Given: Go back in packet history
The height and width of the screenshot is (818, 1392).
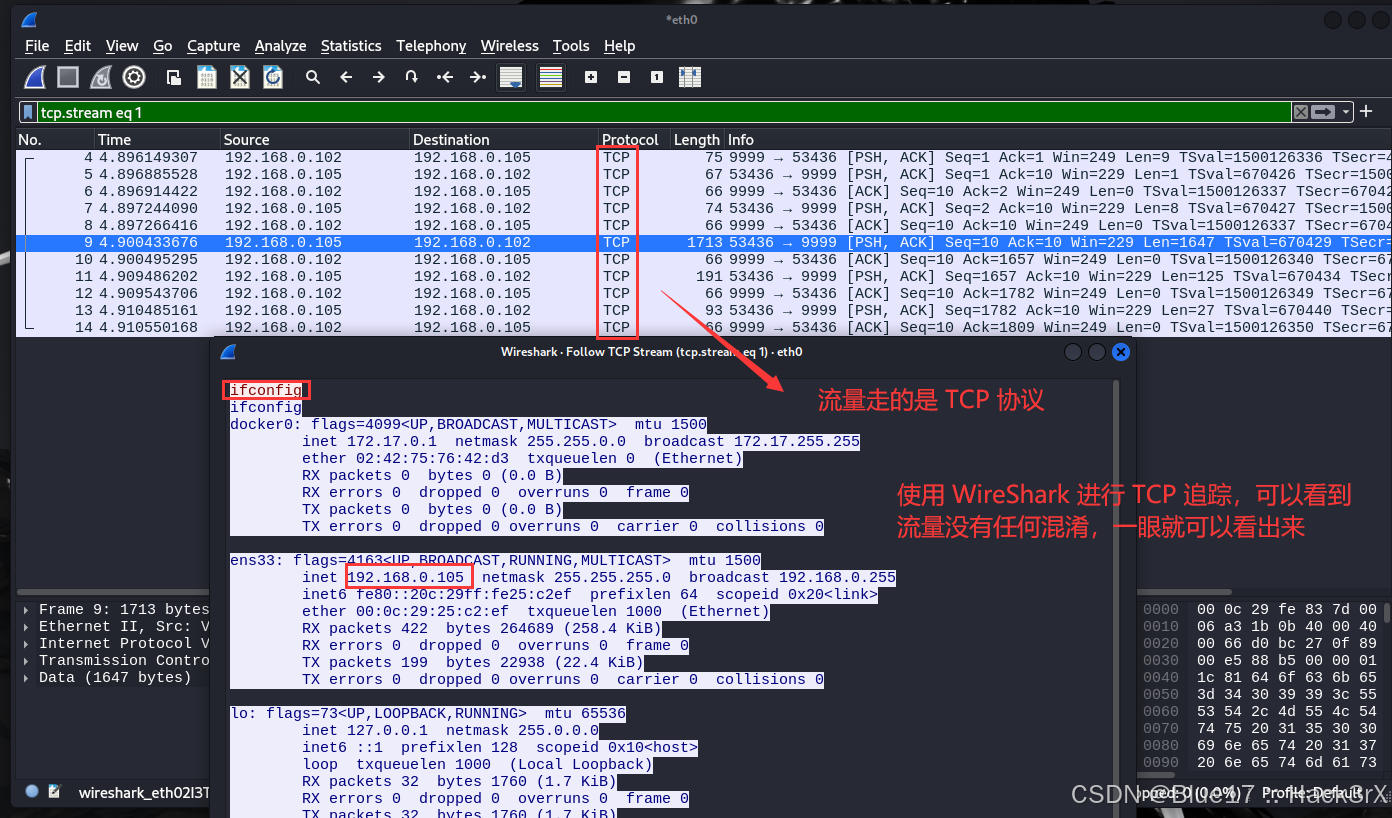Looking at the screenshot, I should 346,77.
